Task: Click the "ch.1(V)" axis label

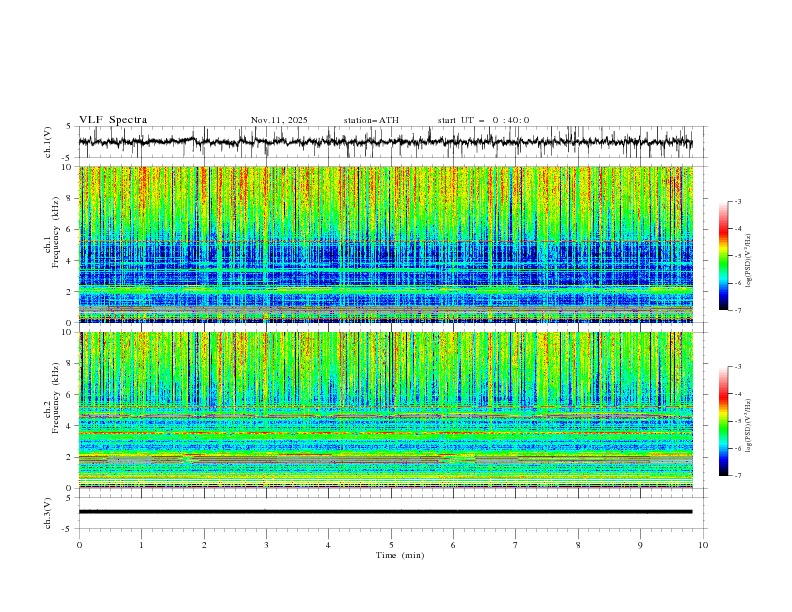Action: point(48,142)
